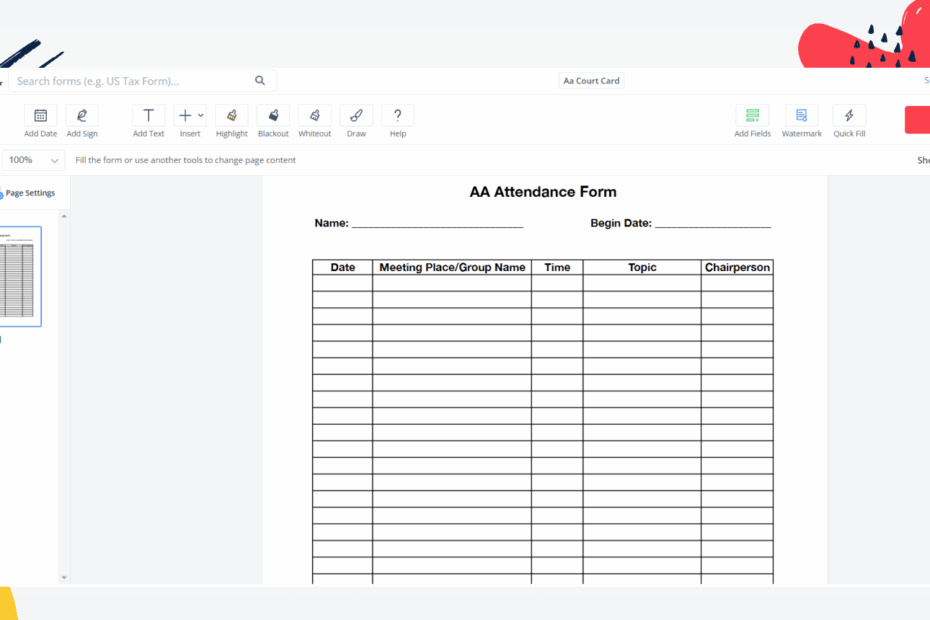Click the search magnifier icon

(259, 80)
